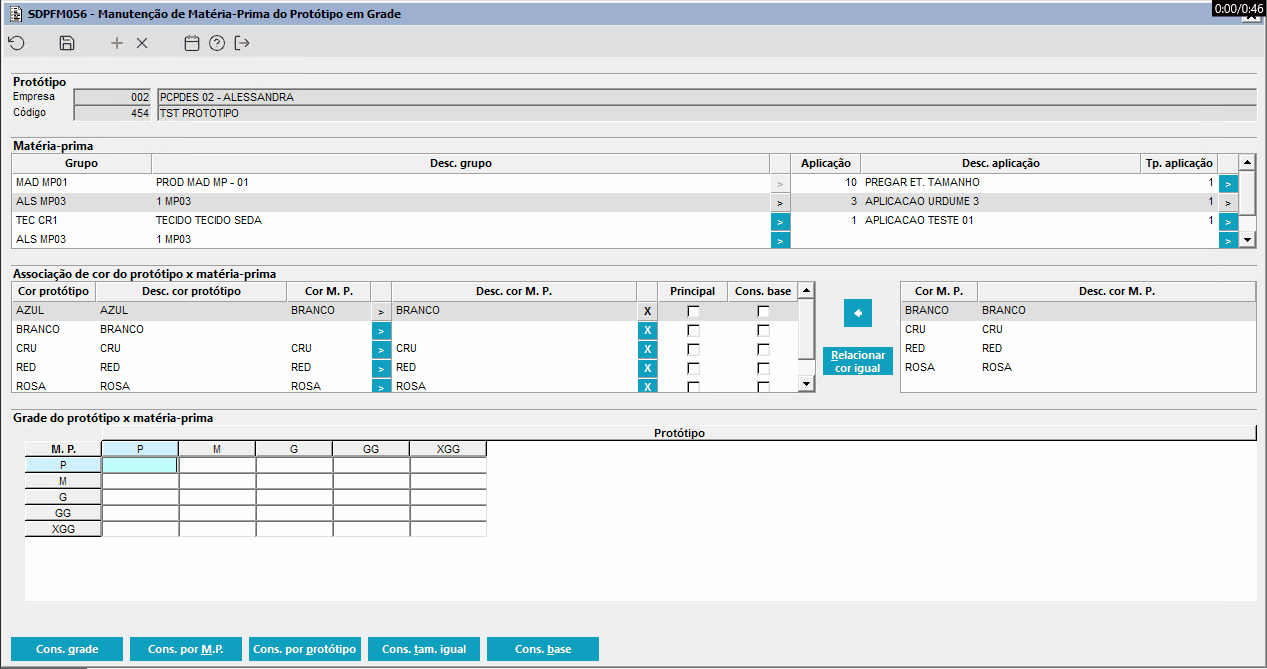1267x669 pixels.
Task: Select grade cell at M.P. M, column M
Action: click(x=217, y=481)
